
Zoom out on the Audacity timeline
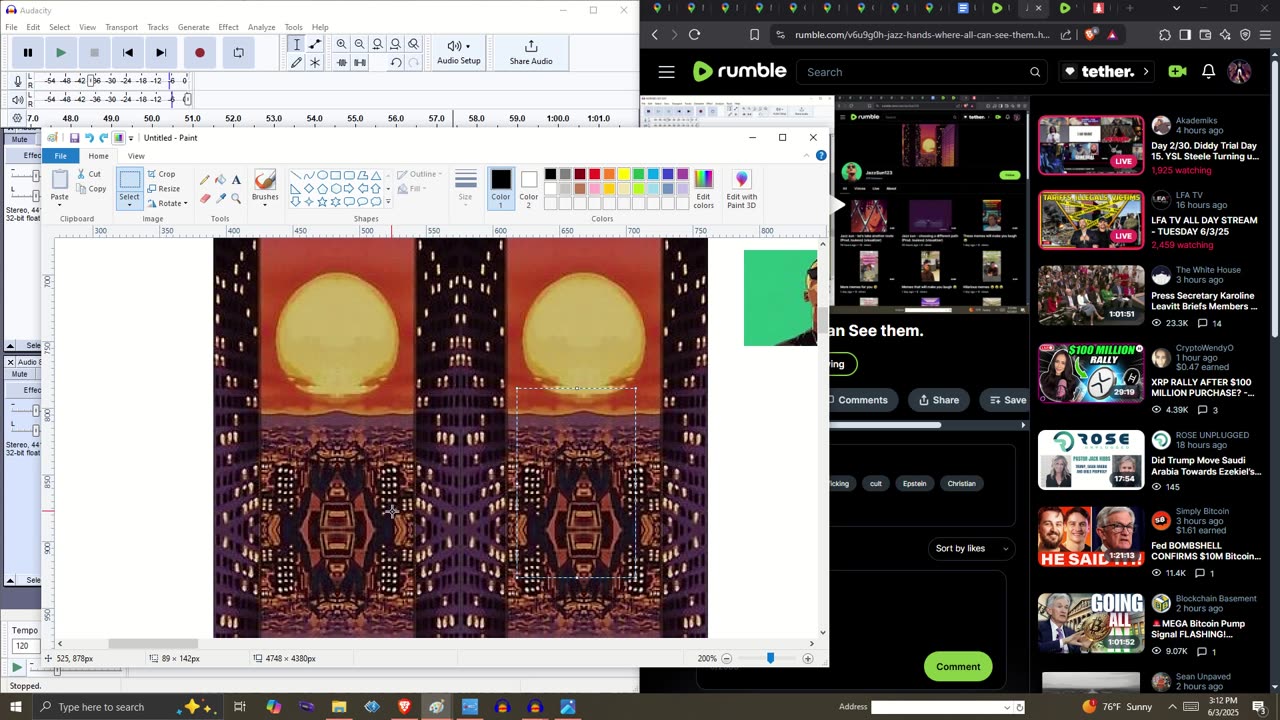click(360, 45)
